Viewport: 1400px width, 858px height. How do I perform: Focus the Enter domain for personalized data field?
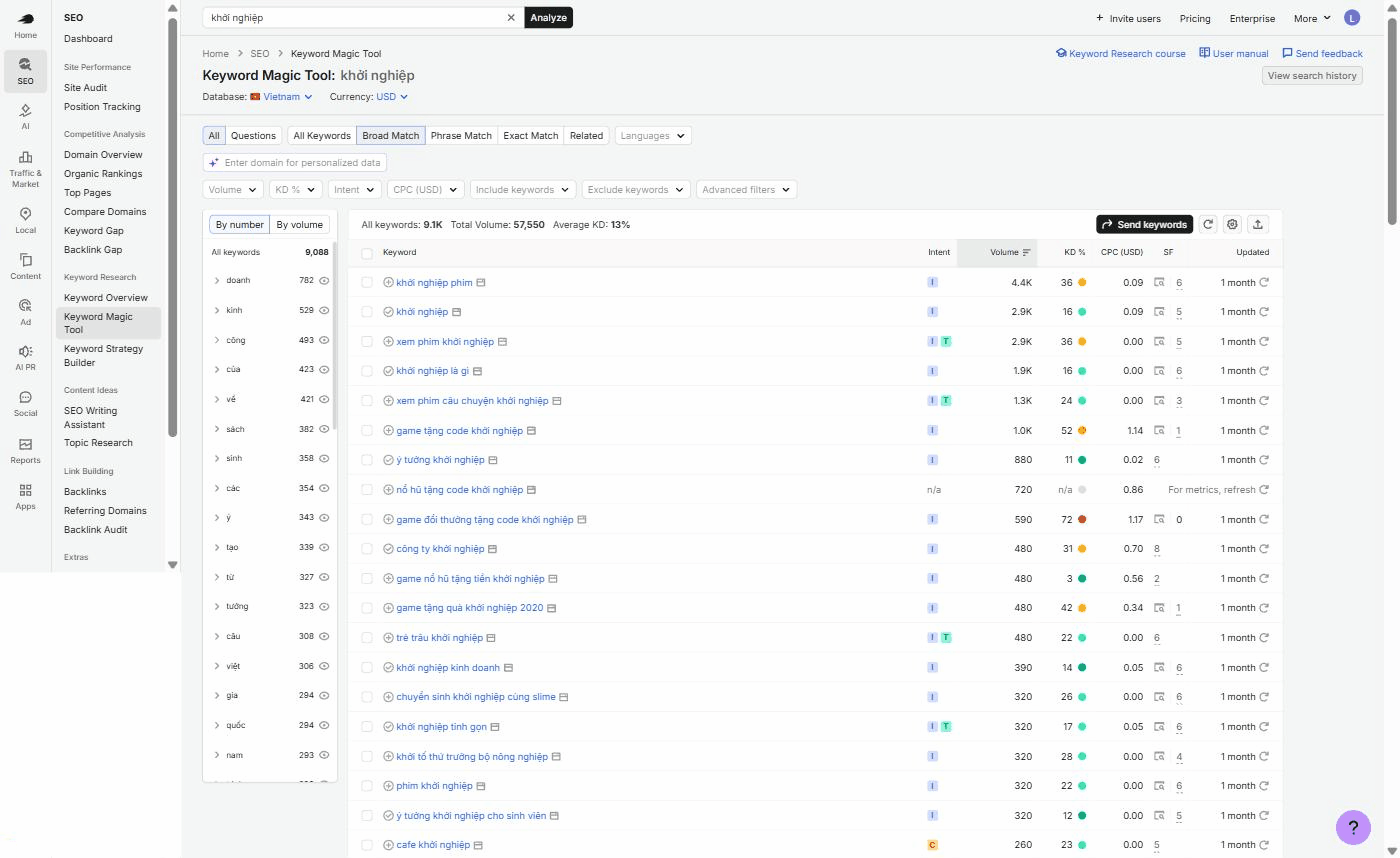(295, 163)
